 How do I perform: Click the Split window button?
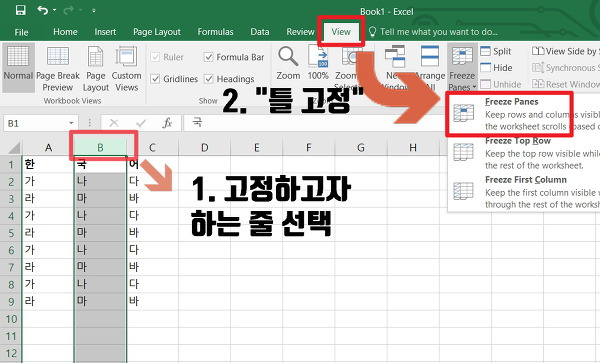coord(496,51)
